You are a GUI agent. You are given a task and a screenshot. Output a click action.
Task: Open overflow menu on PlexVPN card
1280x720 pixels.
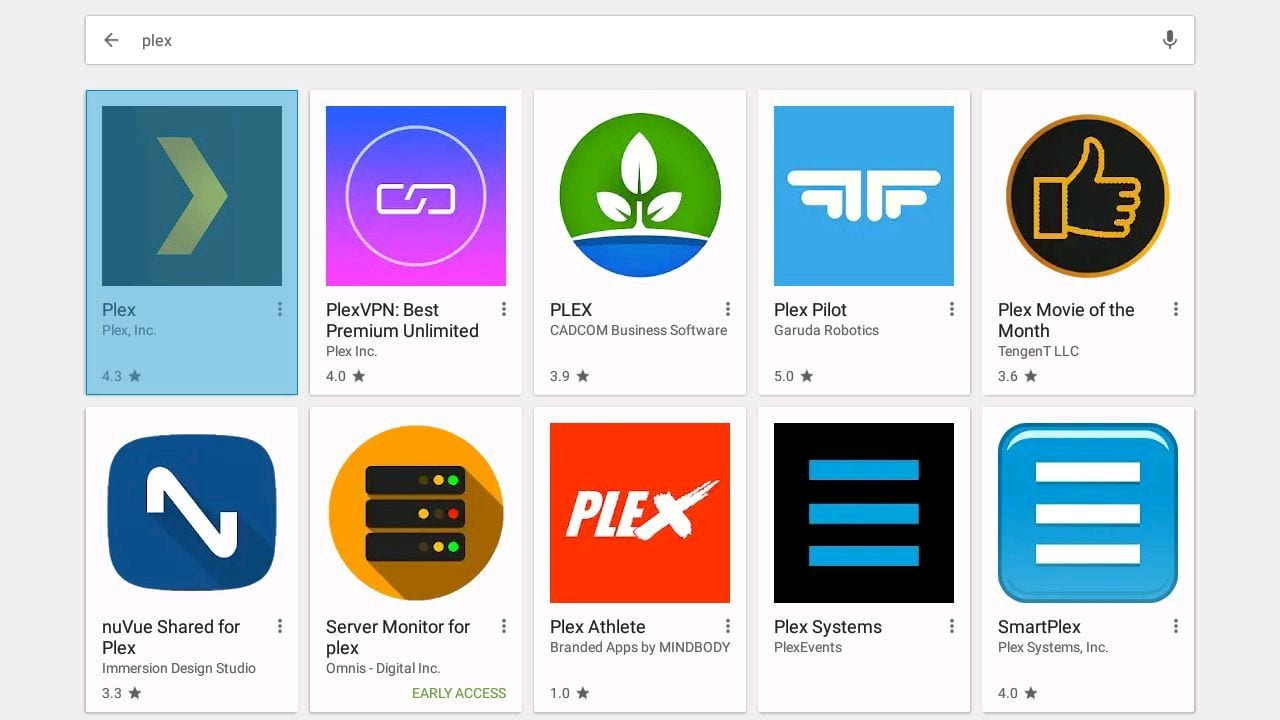point(504,310)
